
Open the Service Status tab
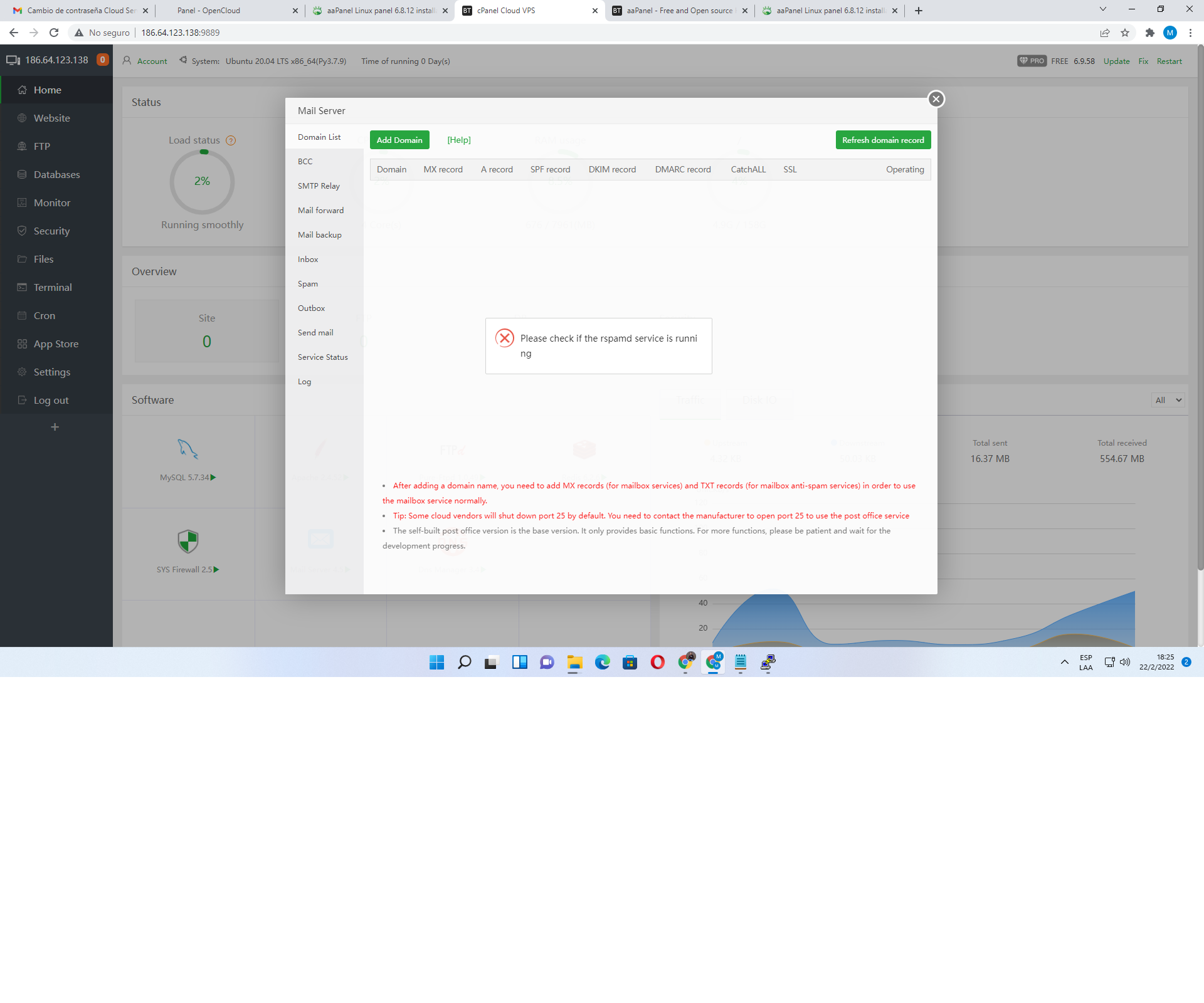pos(322,357)
